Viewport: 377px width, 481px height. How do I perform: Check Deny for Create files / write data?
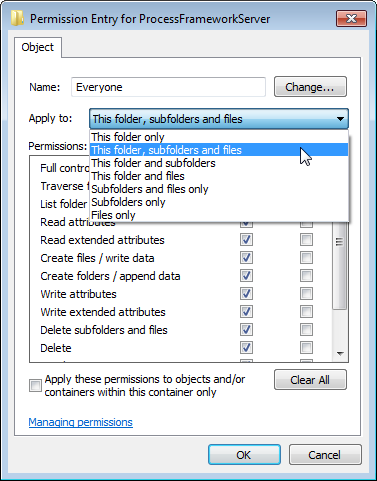(306, 258)
